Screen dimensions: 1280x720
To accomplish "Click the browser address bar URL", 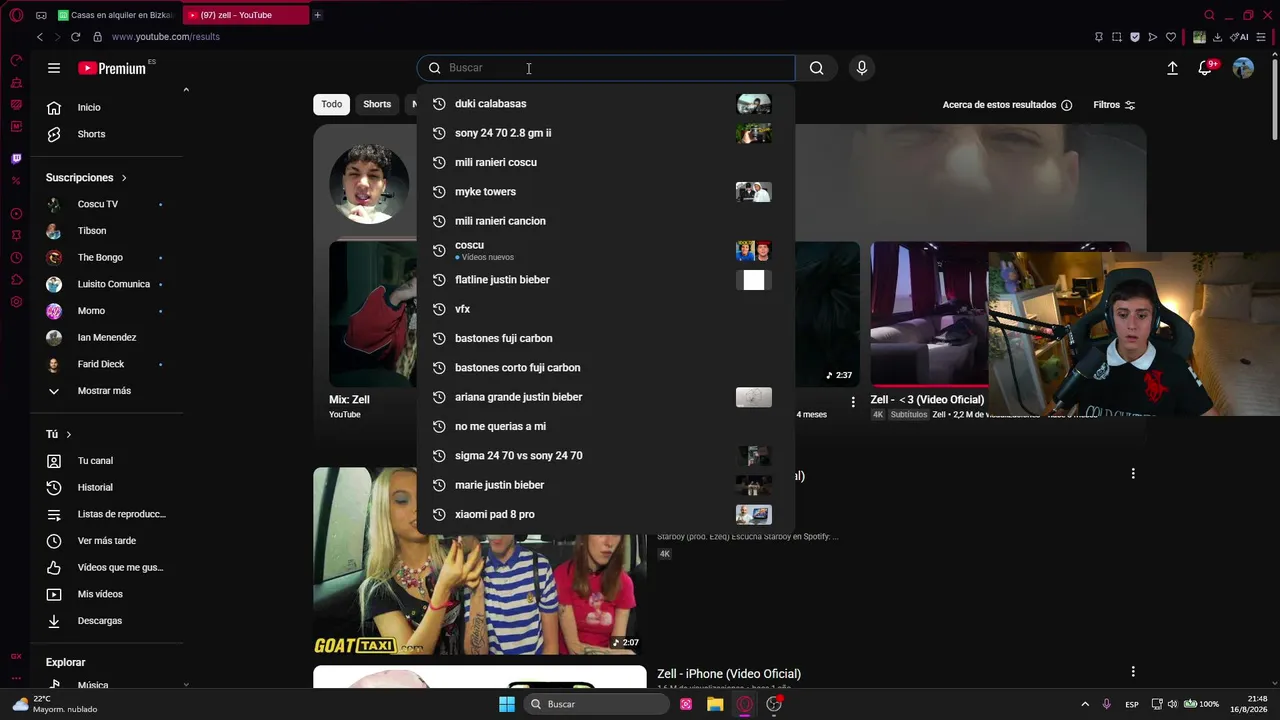I will (166, 37).
